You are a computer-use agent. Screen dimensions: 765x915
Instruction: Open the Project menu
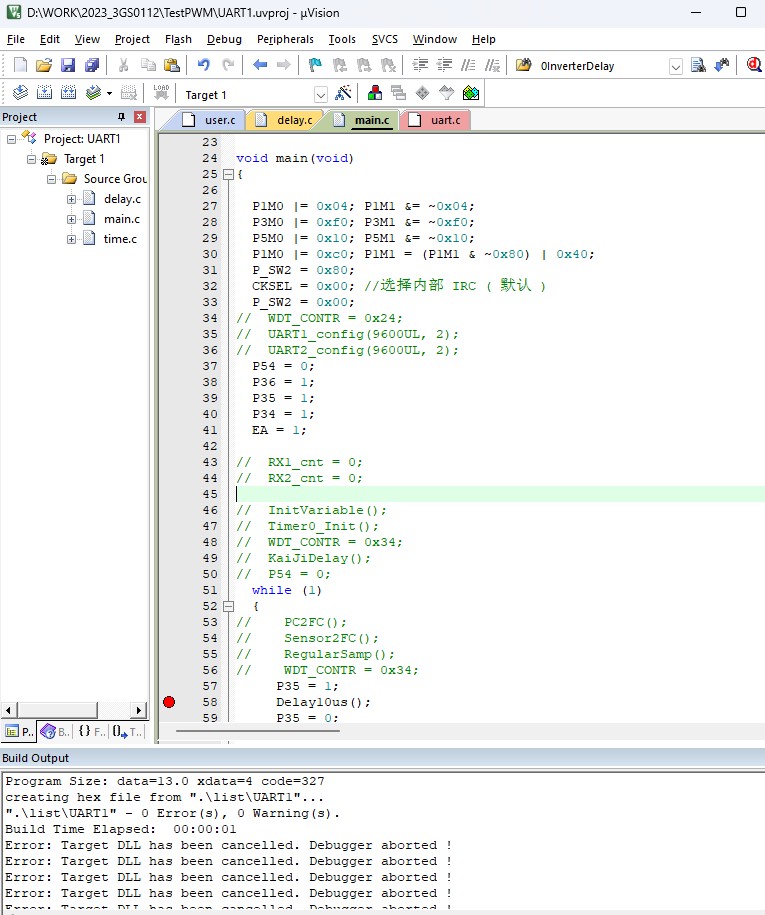(132, 39)
